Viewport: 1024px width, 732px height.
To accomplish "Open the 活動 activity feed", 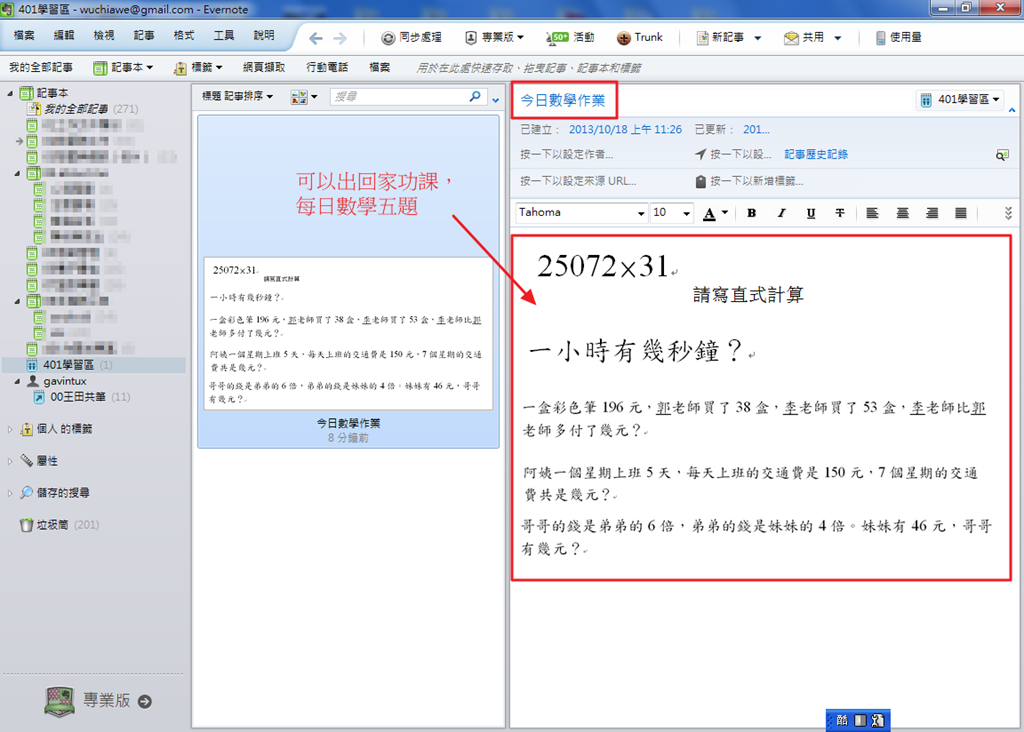I will [x=571, y=37].
